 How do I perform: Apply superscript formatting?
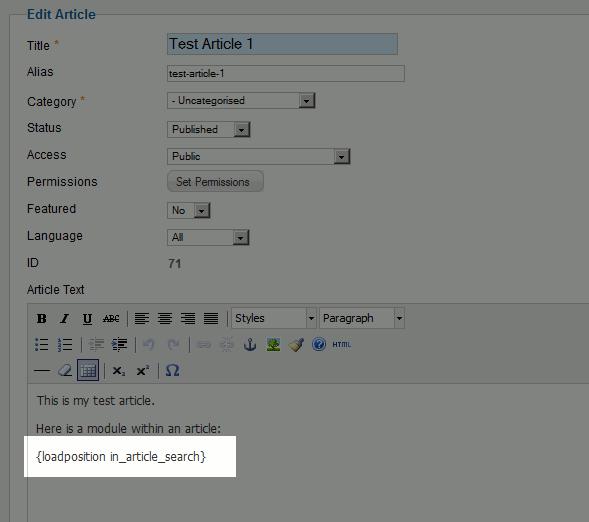pyautogui.click(x=143, y=371)
